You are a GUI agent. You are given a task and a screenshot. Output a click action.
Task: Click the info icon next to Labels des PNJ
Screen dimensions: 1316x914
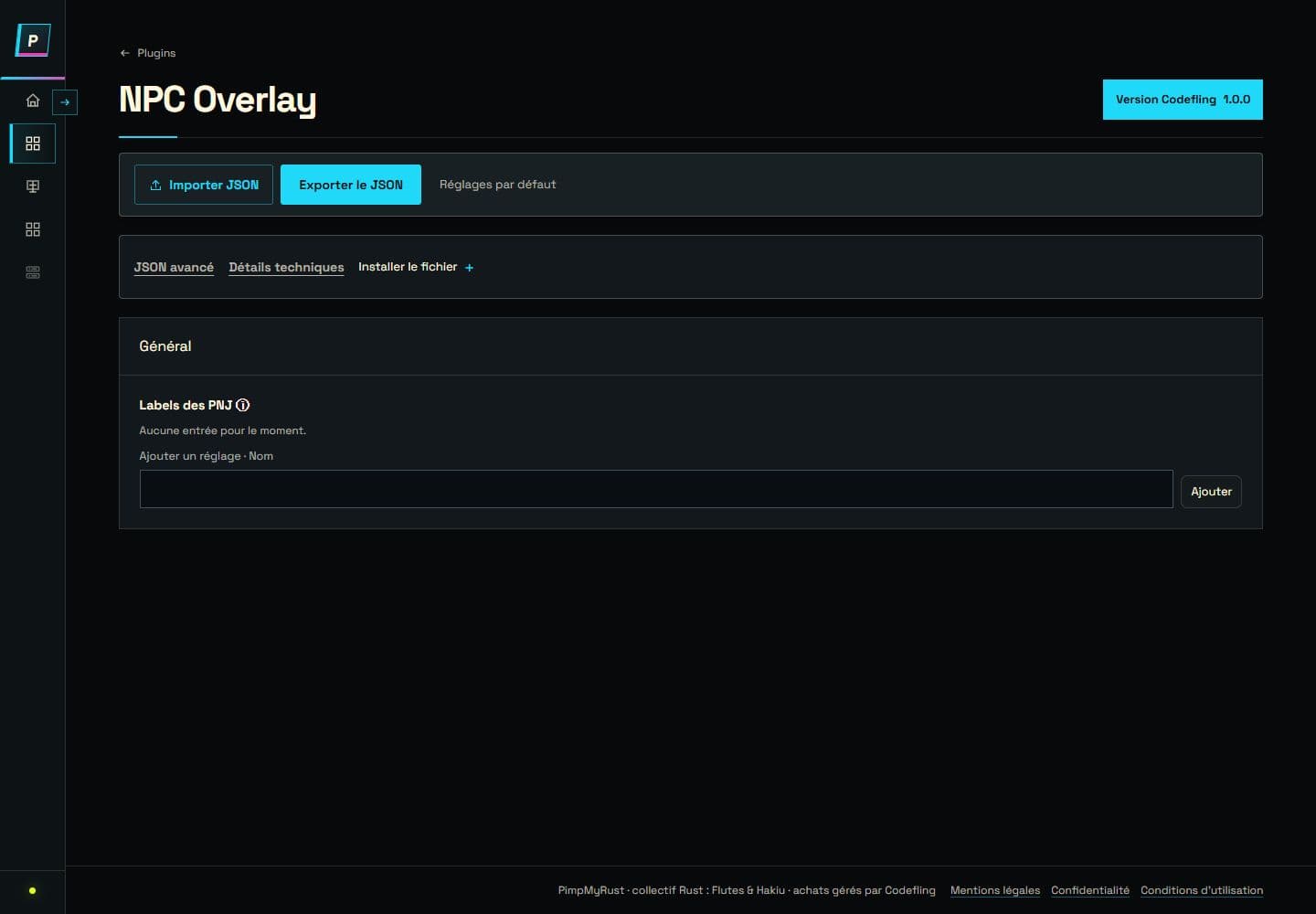243,405
